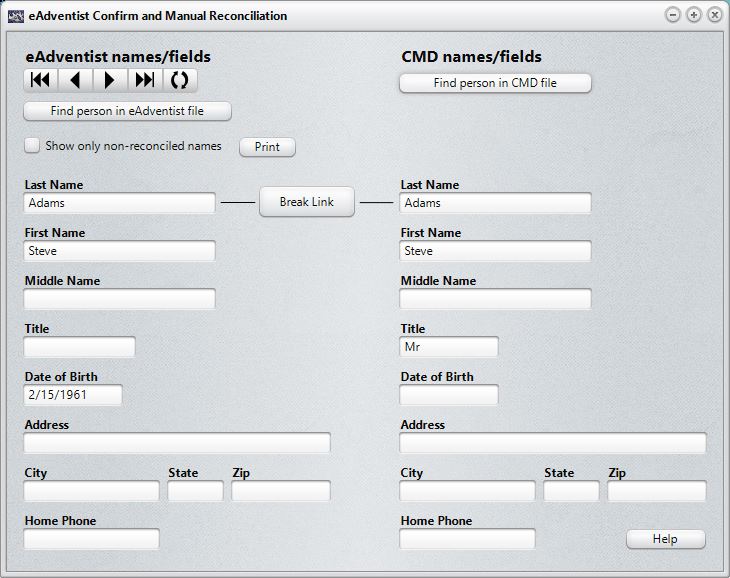
Task: Minimize the reconciliation window
Action: (x=673, y=15)
